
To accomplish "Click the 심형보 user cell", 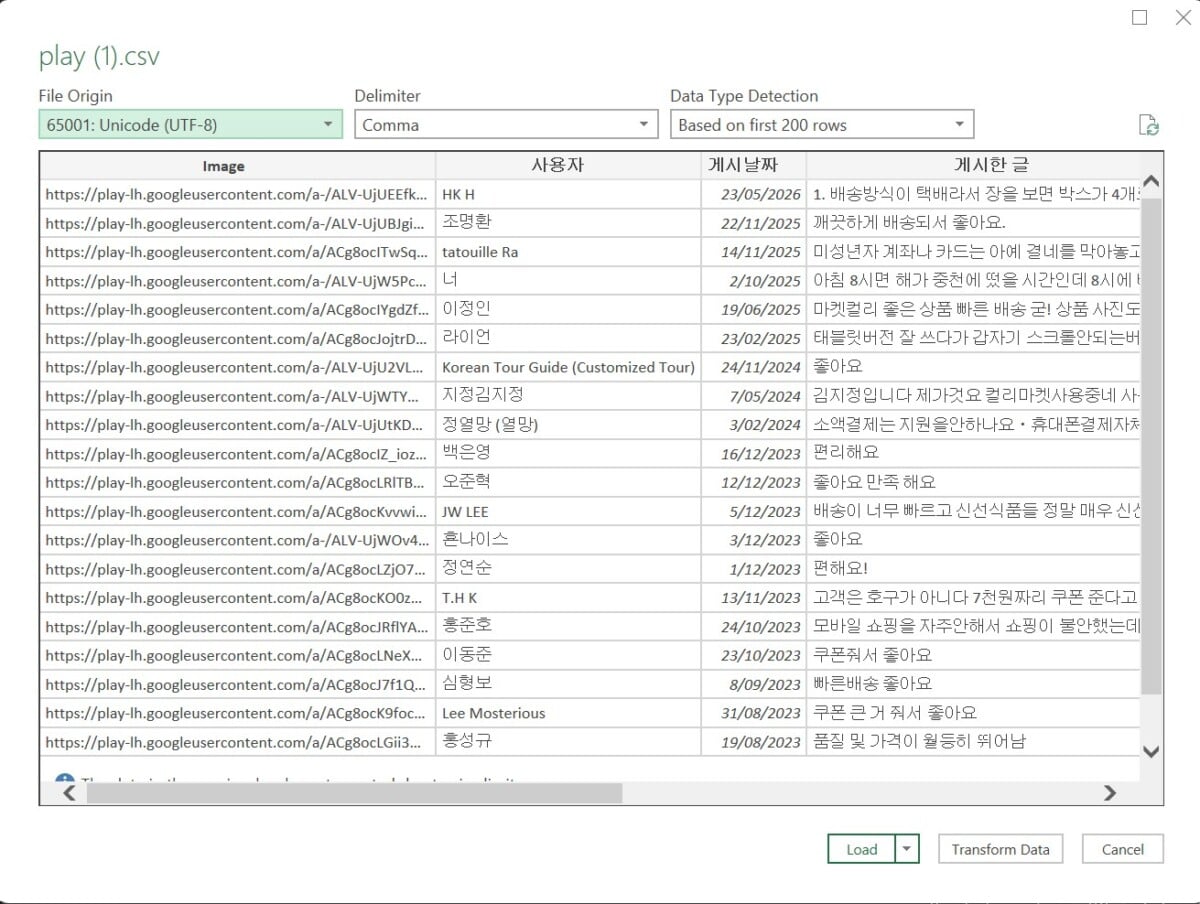I will point(569,685).
